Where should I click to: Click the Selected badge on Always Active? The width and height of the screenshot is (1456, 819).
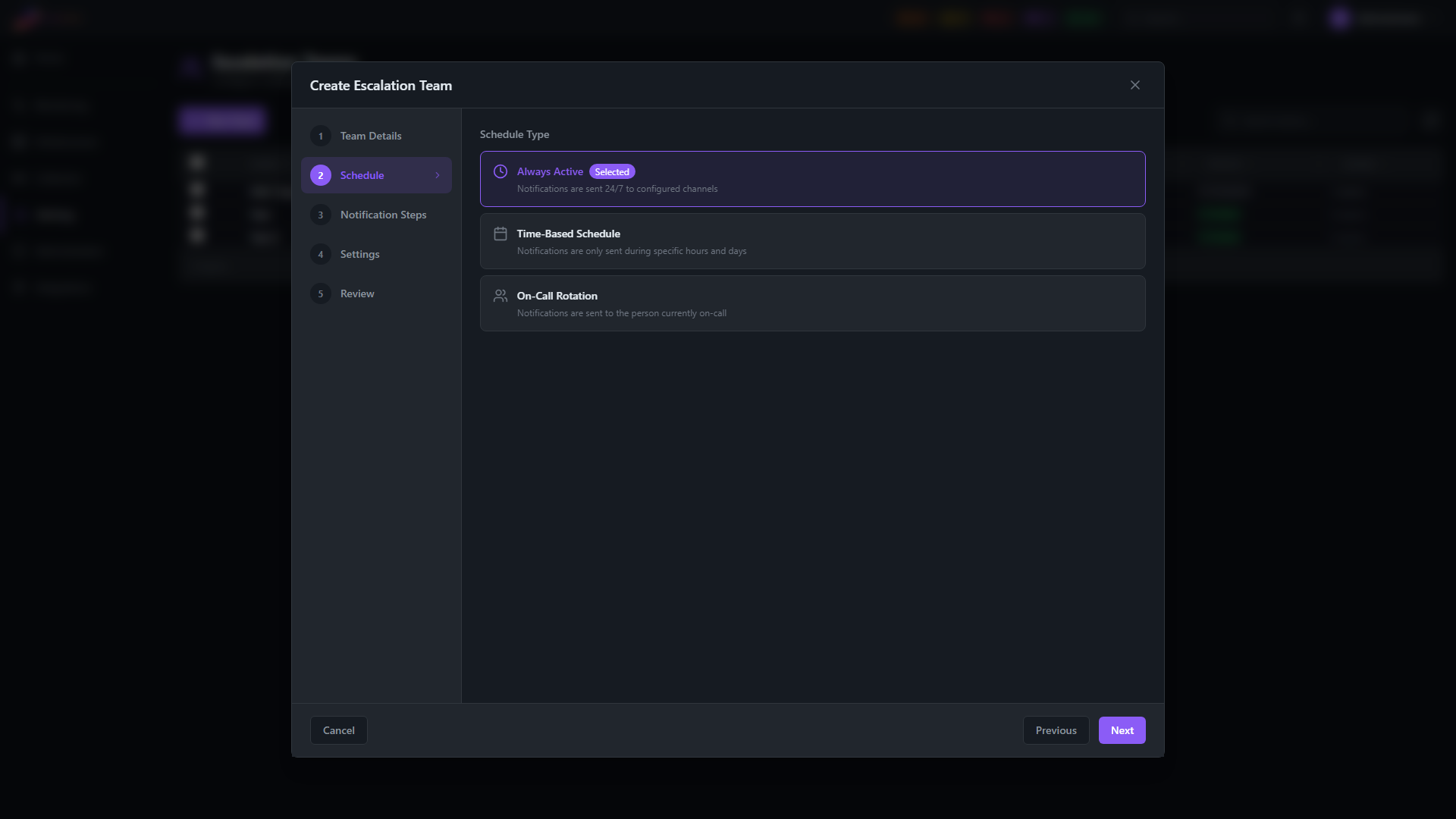(612, 172)
